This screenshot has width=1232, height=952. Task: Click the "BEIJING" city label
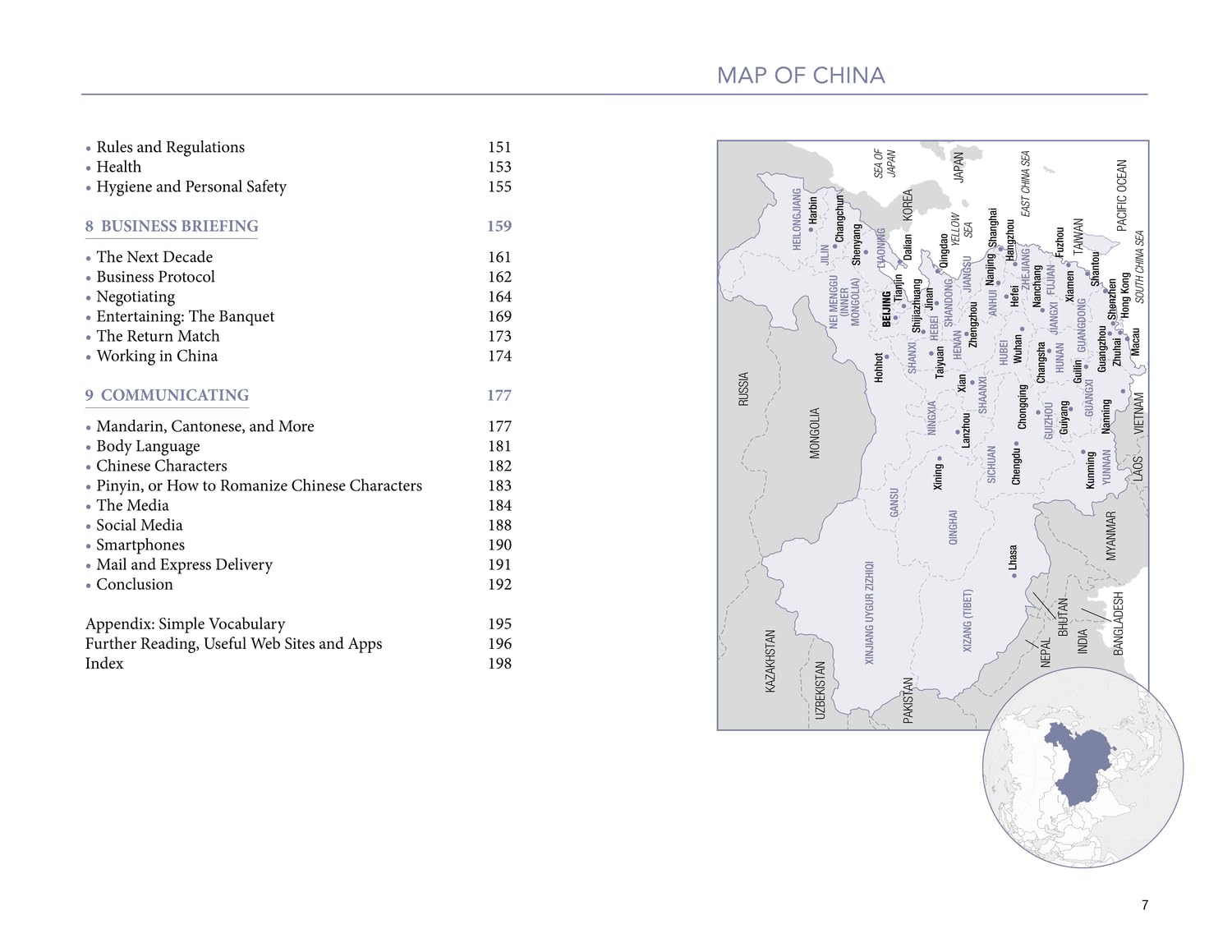pyautogui.click(x=887, y=310)
